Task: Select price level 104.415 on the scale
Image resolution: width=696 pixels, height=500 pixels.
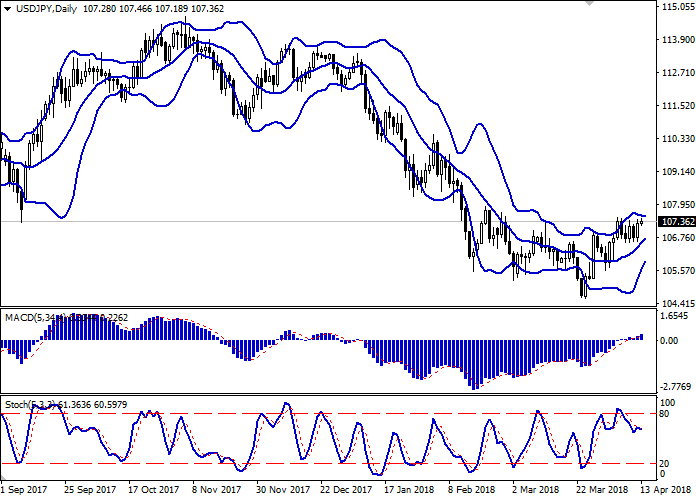Action: coord(678,304)
